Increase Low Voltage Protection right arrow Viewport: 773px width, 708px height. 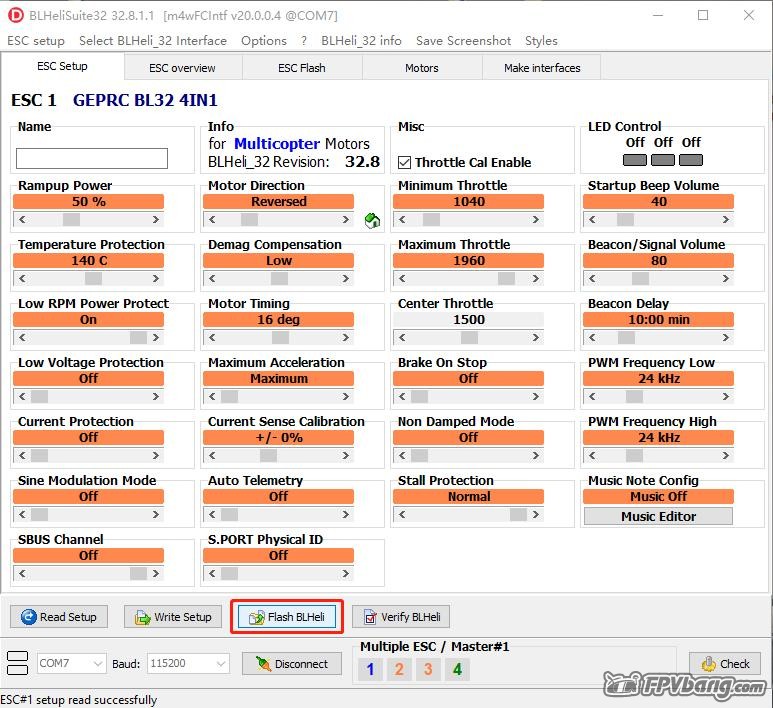pyautogui.click(x=156, y=396)
